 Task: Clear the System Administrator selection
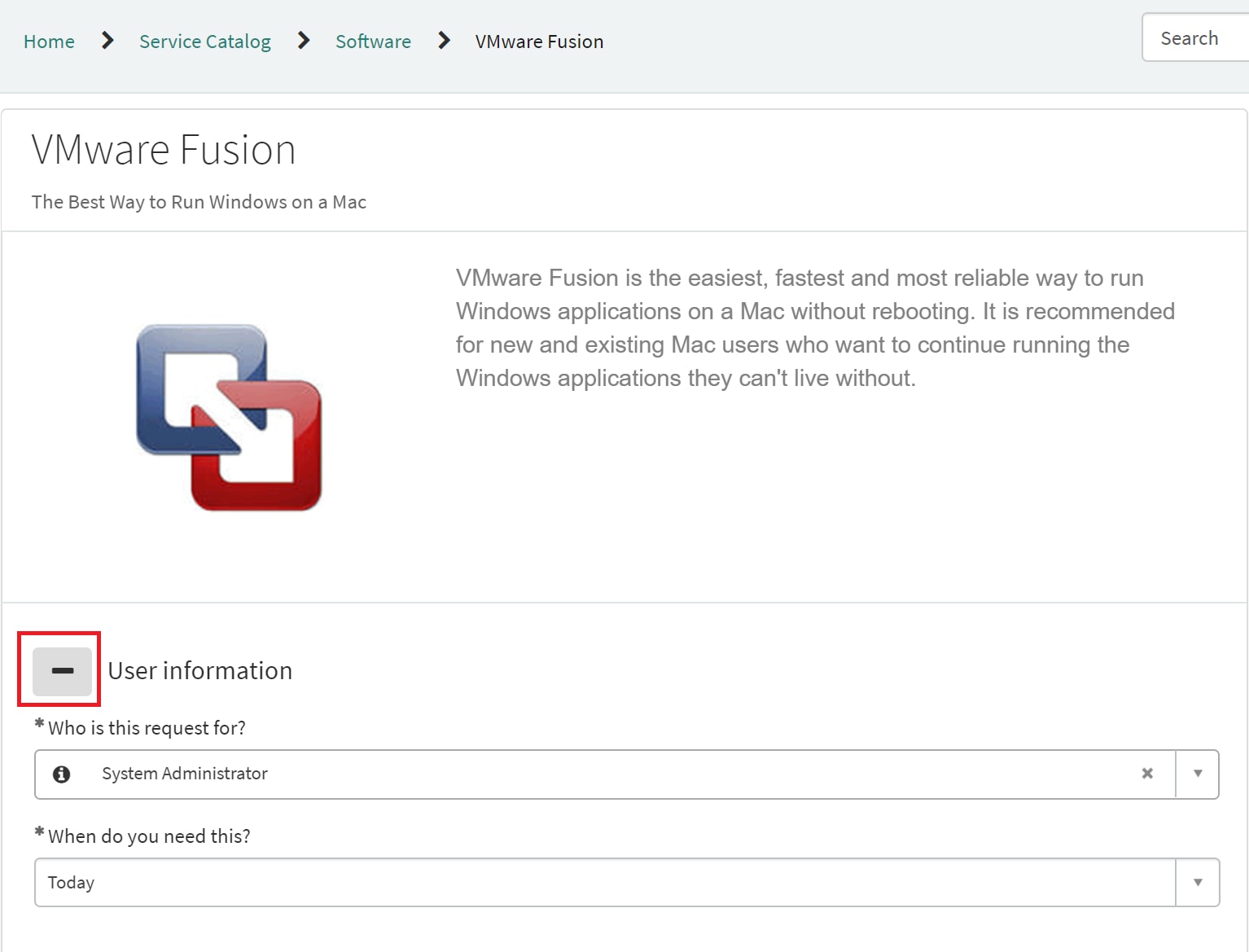(x=1147, y=774)
